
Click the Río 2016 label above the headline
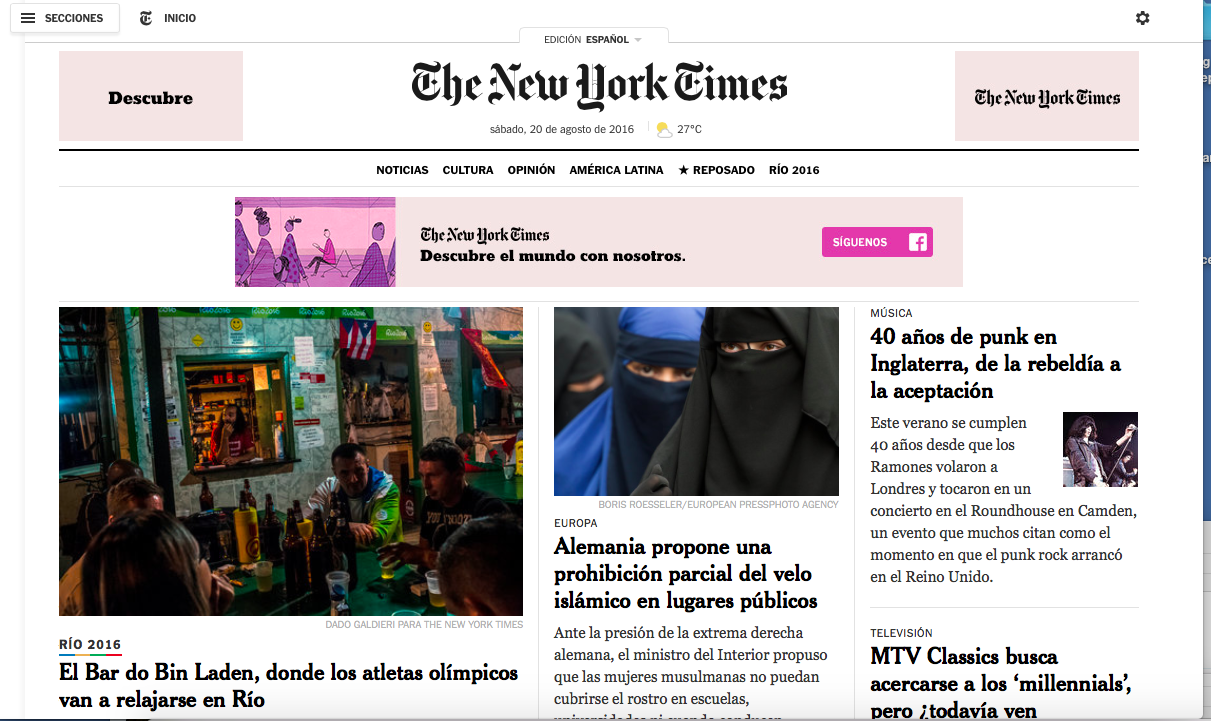pos(90,645)
